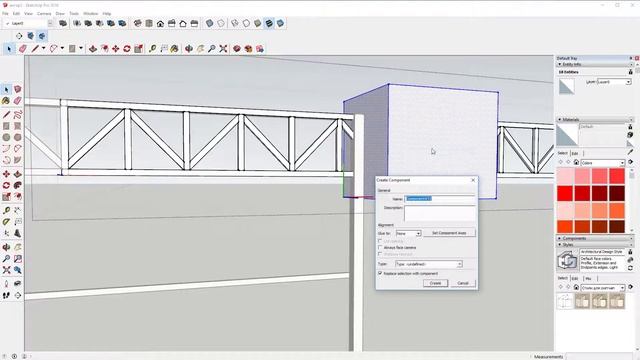The width and height of the screenshot is (640, 360).
Task: Open the Glue to dropdown
Action: 409,233
